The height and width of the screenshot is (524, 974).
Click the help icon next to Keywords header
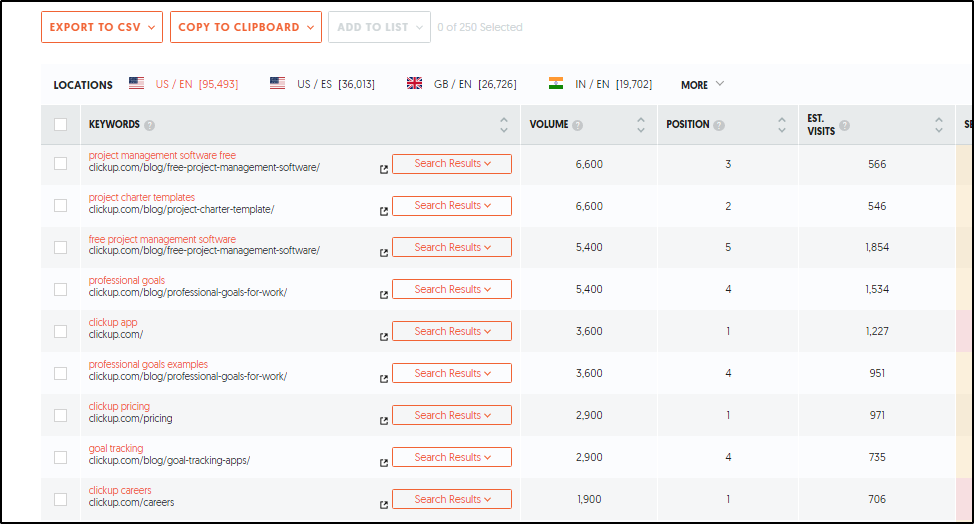click(x=150, y=126)
